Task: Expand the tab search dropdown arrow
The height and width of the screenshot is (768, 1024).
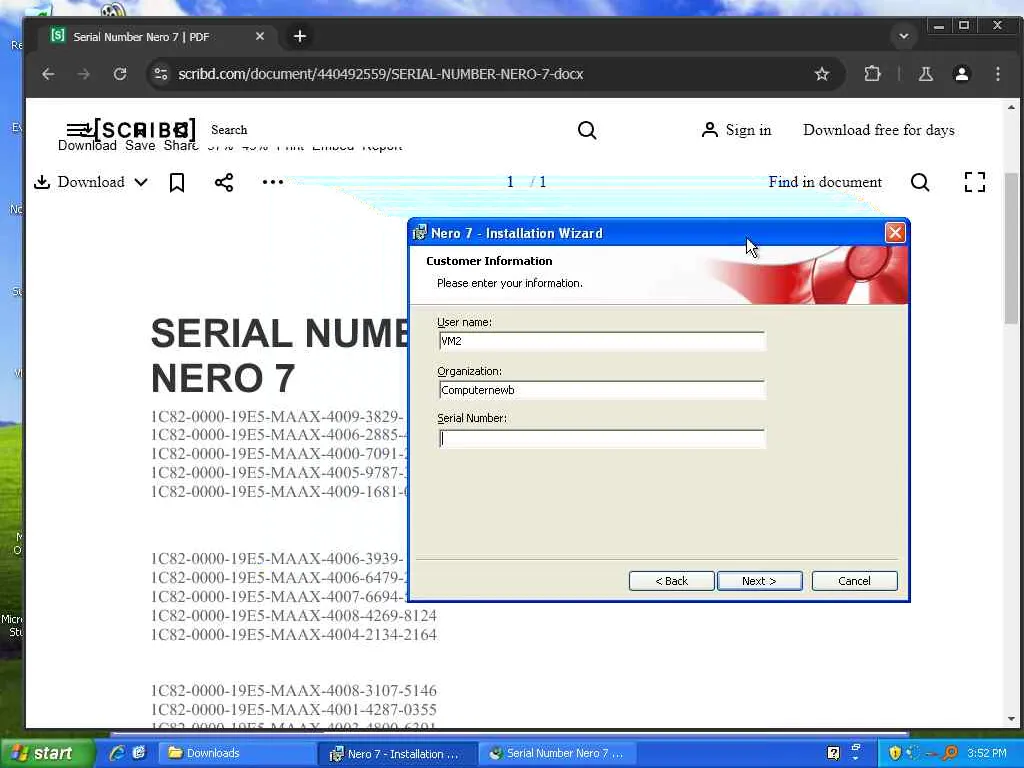Action: coord(904,36)
